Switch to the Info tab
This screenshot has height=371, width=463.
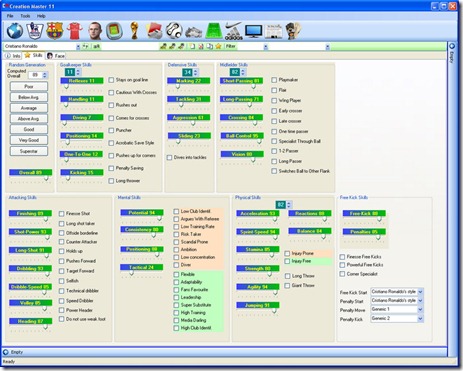coord(13,56)
